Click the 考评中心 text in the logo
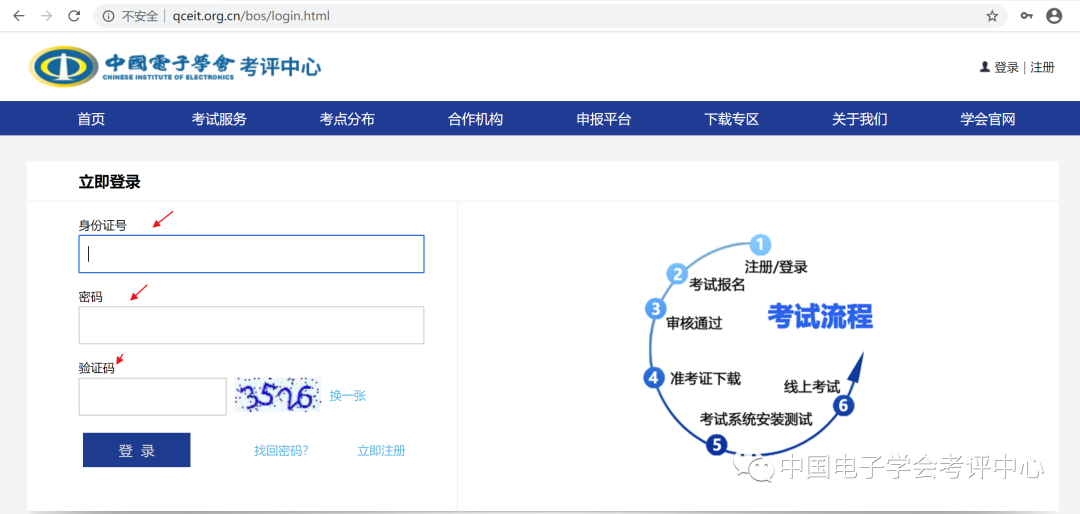Image resolution: width=1080 pixels, height=514 pixels. [280, 66]
